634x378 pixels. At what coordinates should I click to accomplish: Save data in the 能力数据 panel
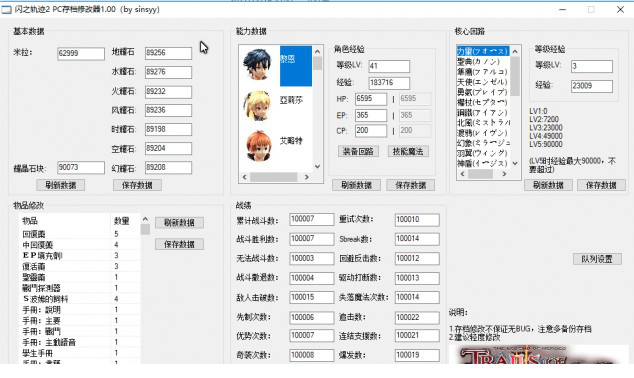pos(410,185)
